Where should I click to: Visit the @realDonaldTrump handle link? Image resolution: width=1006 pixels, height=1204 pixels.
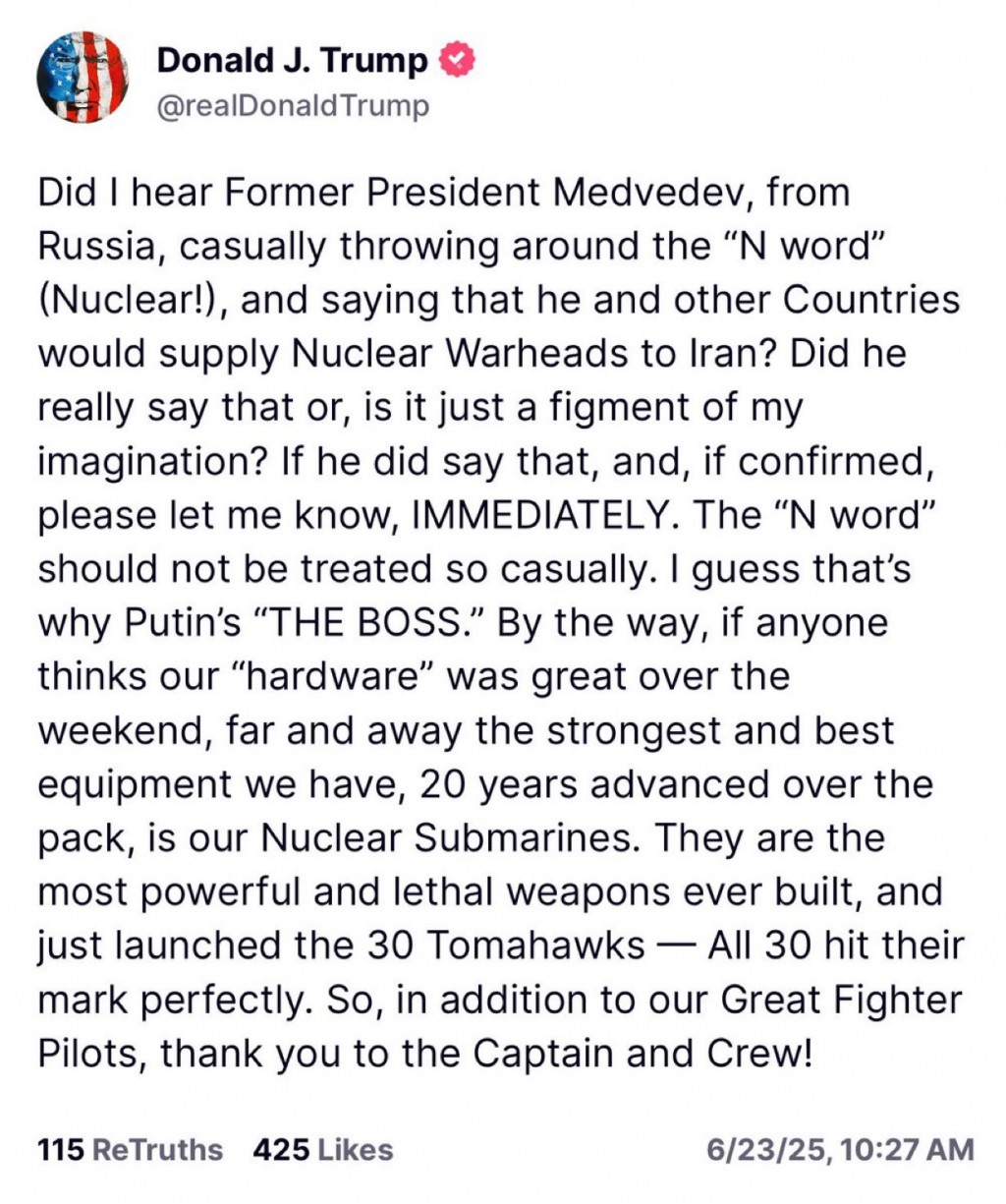293,106
